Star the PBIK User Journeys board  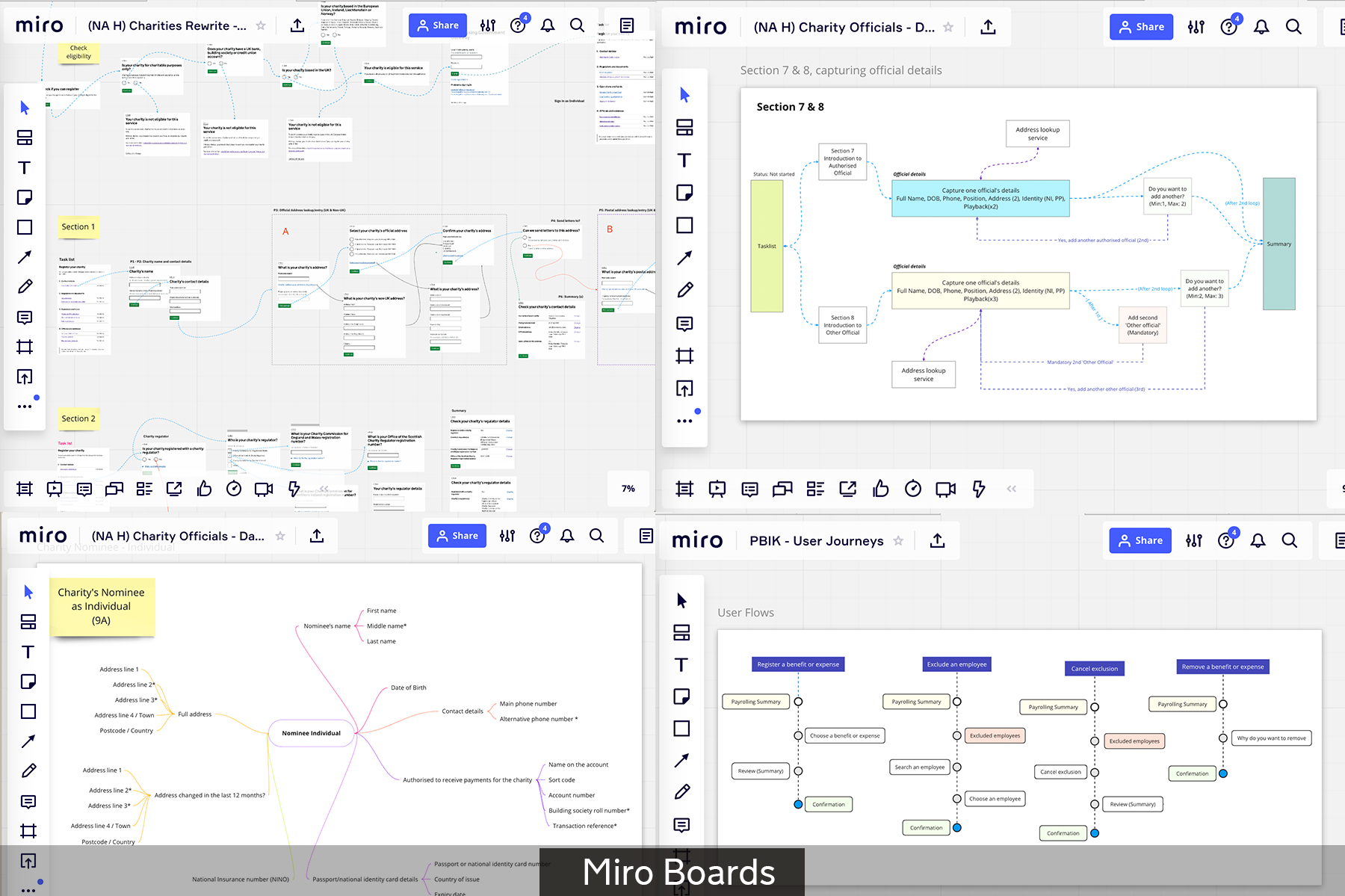click(x=898, y=540)
